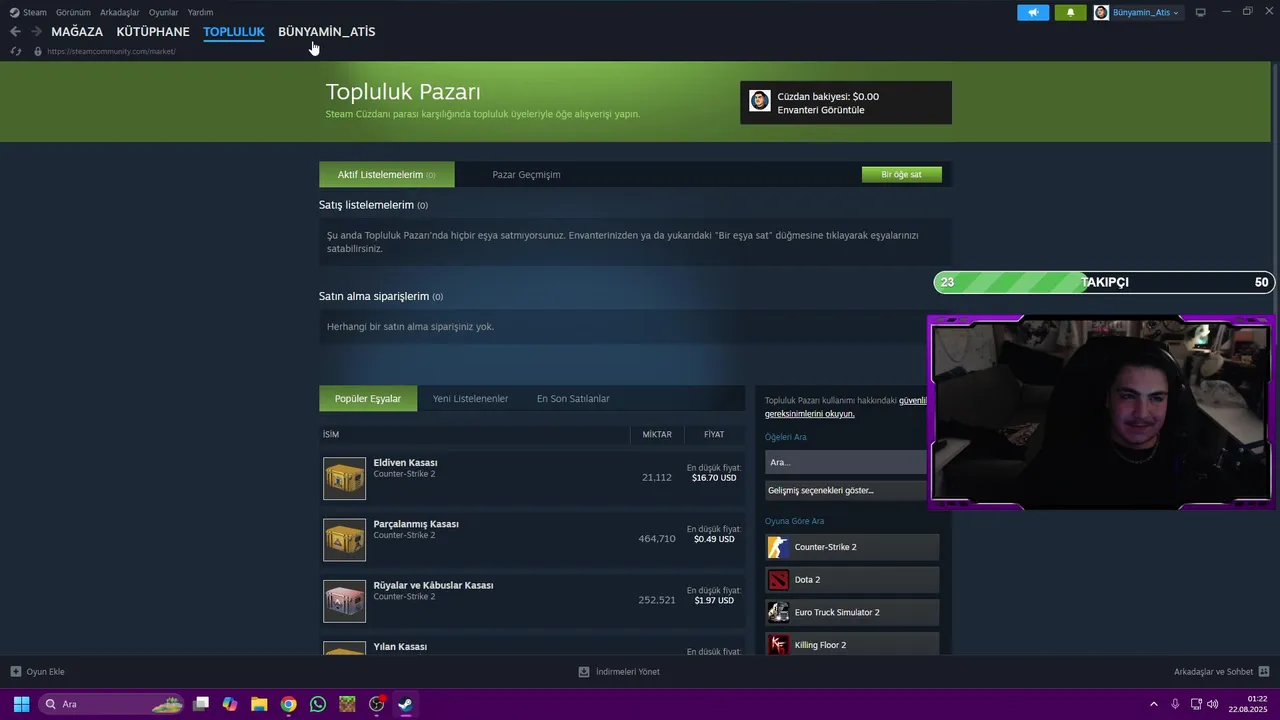Switch to Yeni Listelenenler tab
Screen dimensions: 1280x720
point(470,398)
